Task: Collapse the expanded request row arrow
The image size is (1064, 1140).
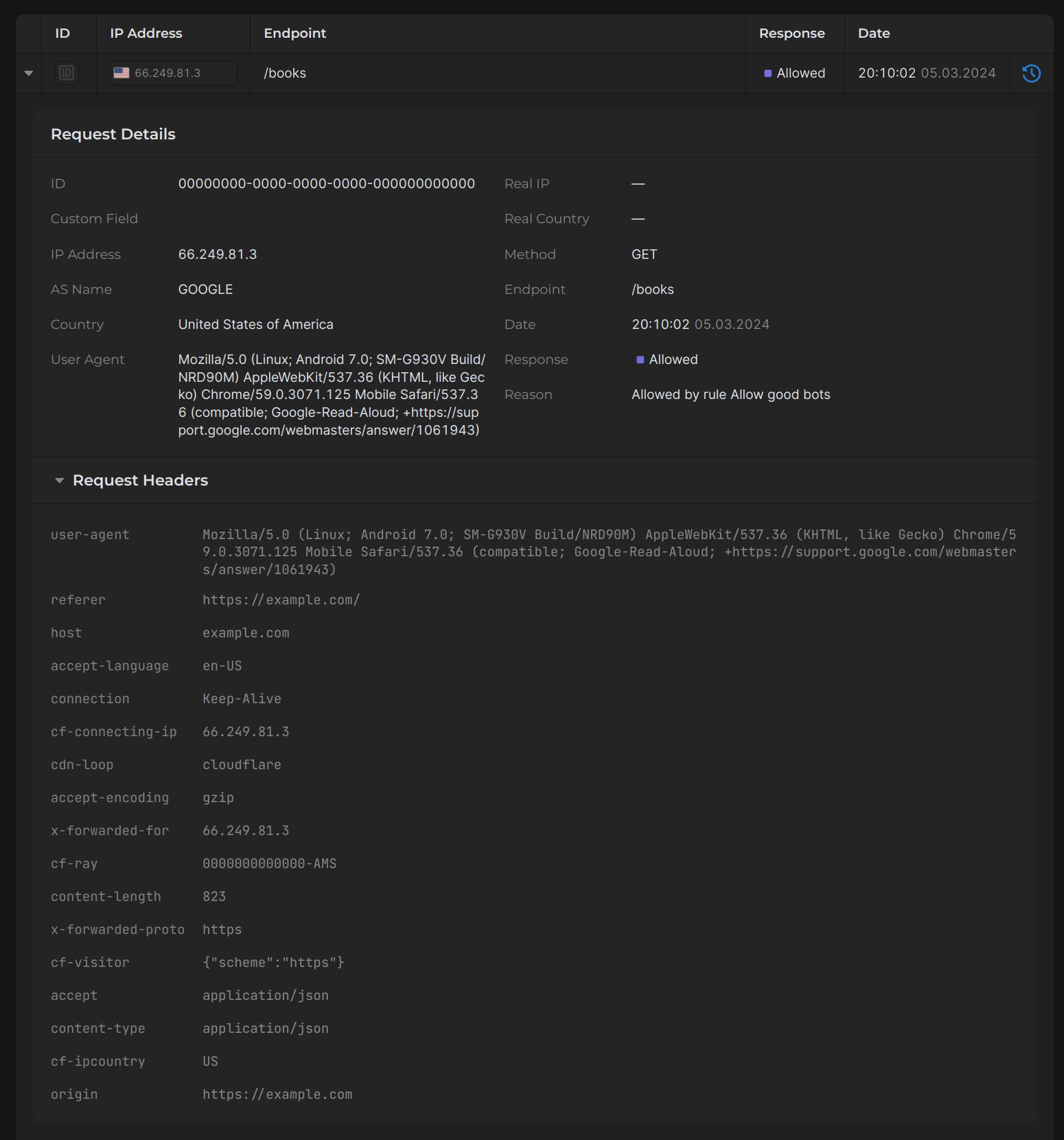Action: [29, 73]
